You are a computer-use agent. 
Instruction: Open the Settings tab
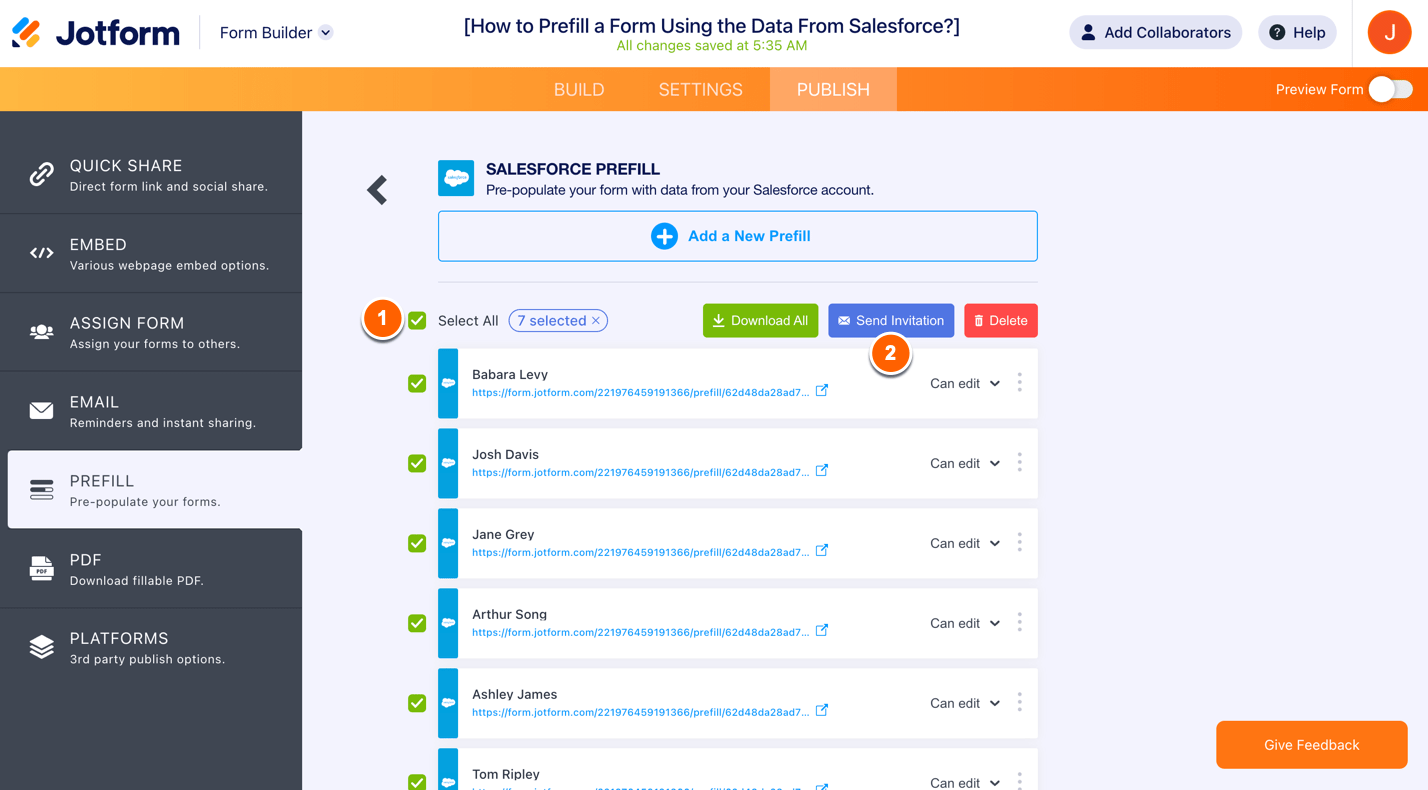pos(700,90)
